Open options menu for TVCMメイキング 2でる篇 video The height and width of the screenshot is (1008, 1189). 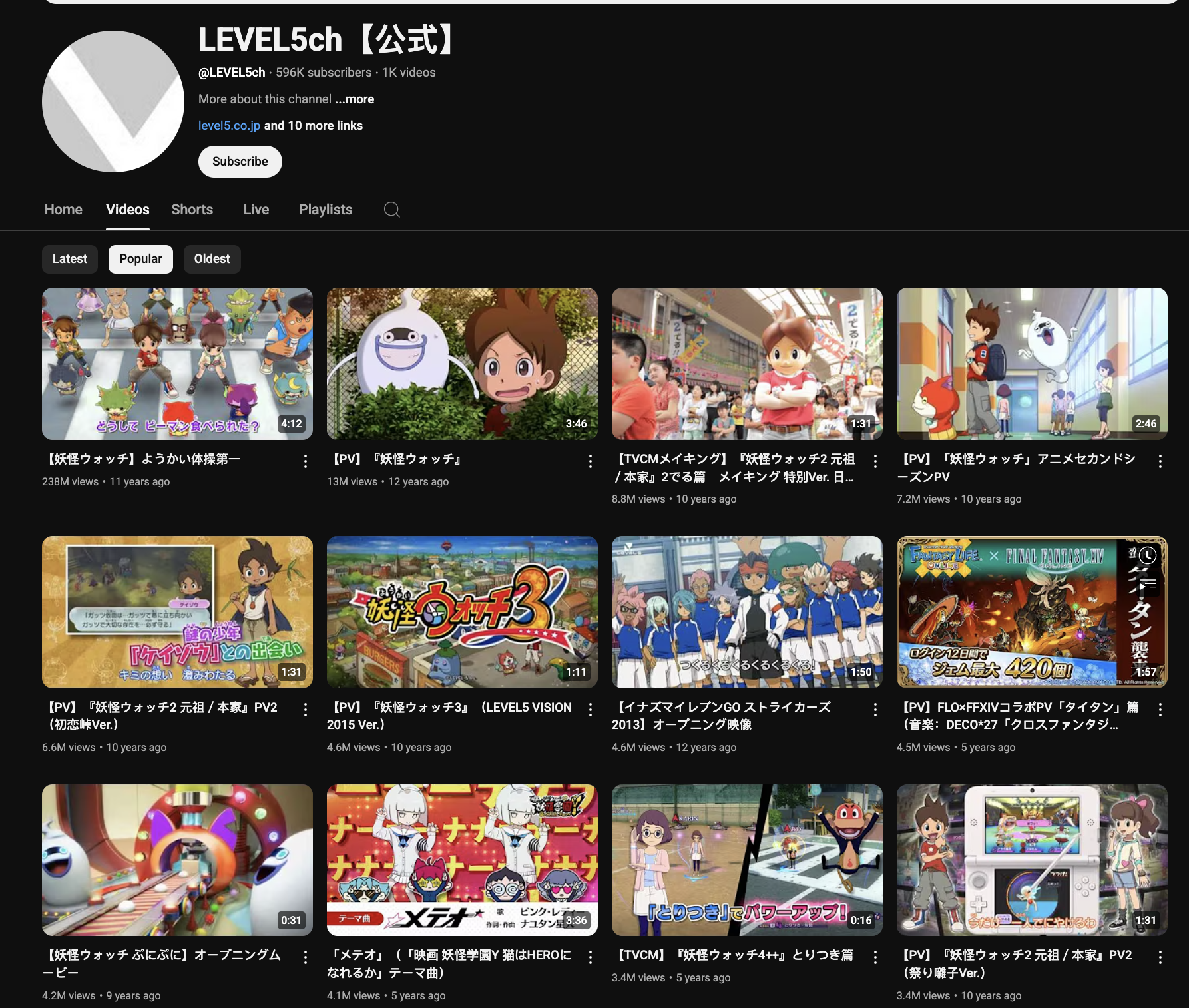tap(875, 461)
